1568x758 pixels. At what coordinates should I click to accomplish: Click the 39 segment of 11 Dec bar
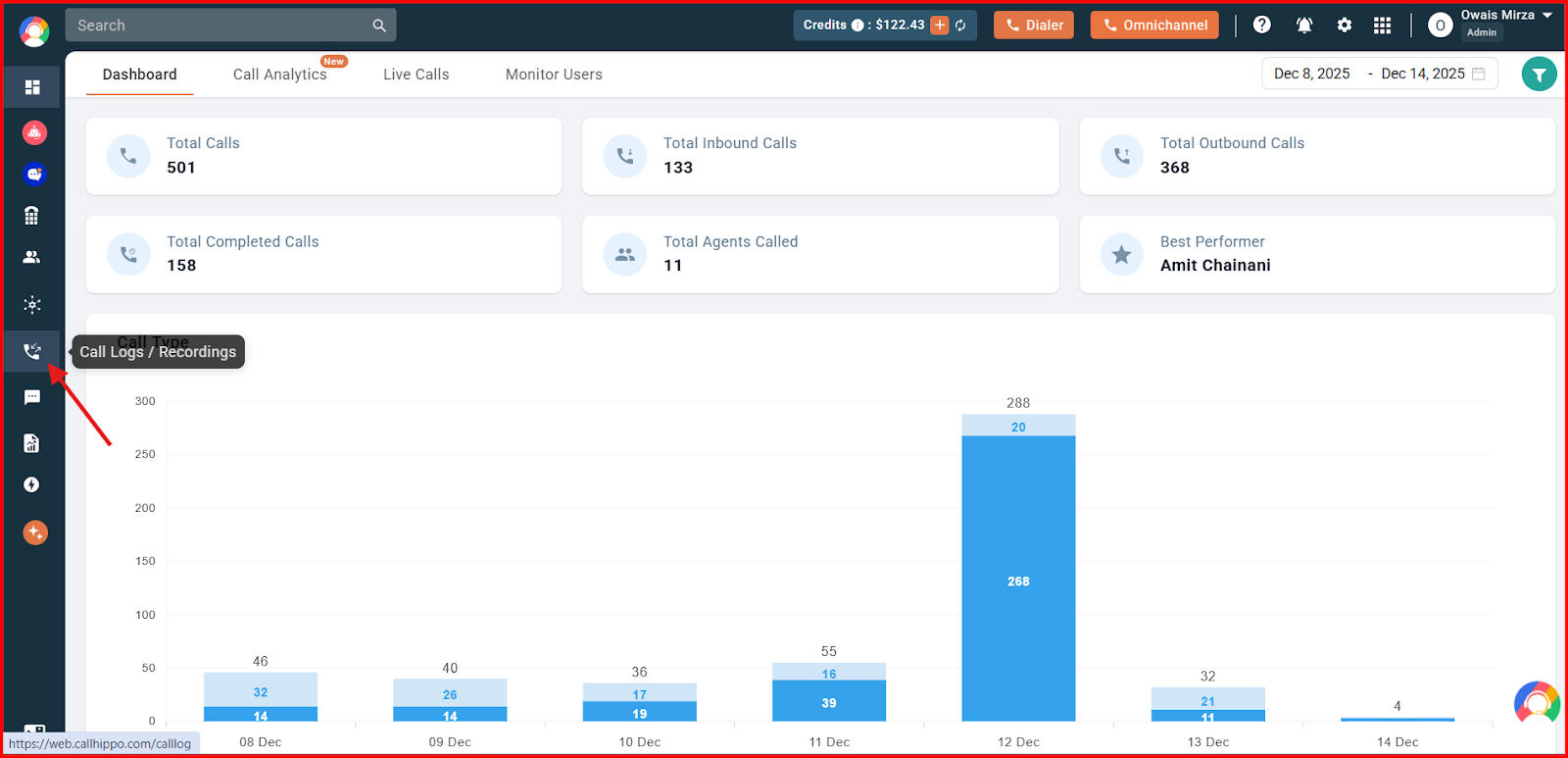point(829,701)
